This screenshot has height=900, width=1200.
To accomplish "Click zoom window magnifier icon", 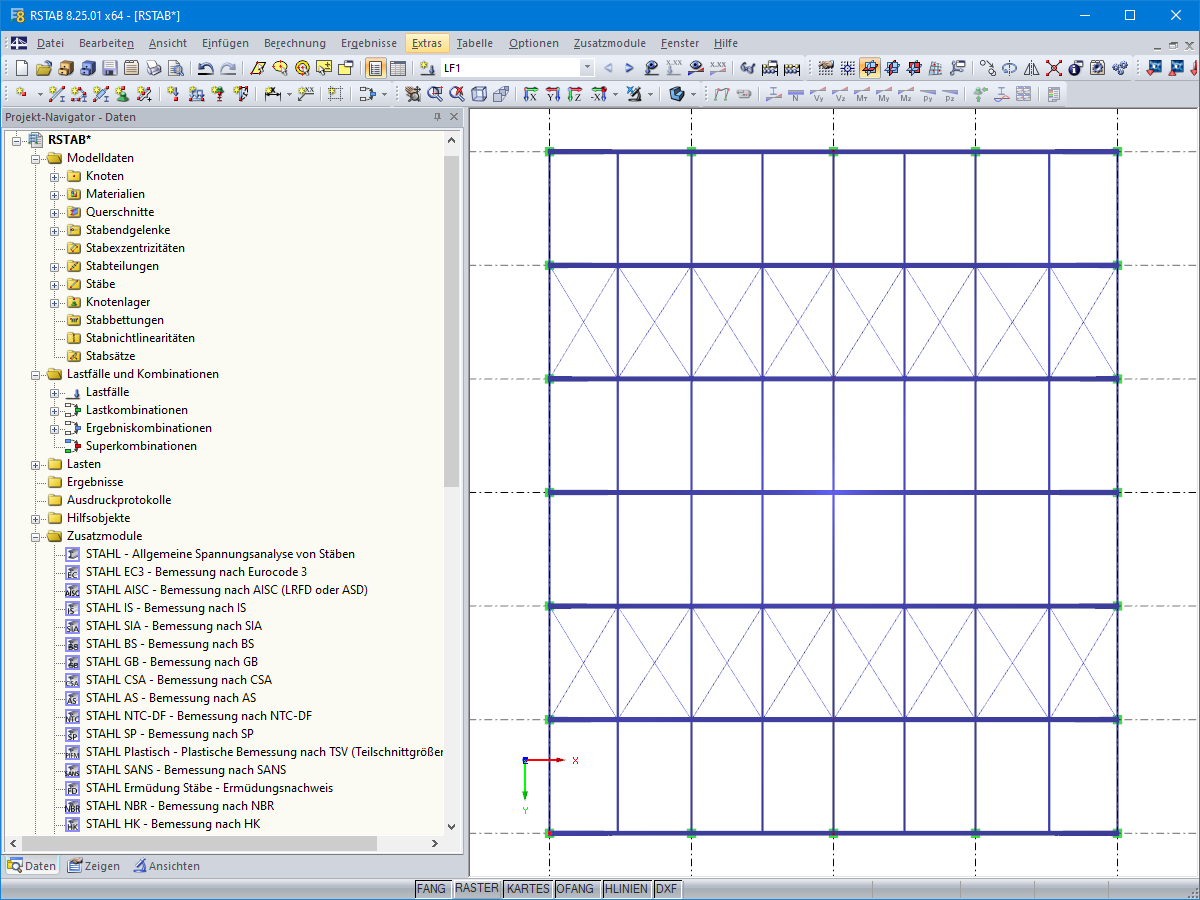I will 435,94.
